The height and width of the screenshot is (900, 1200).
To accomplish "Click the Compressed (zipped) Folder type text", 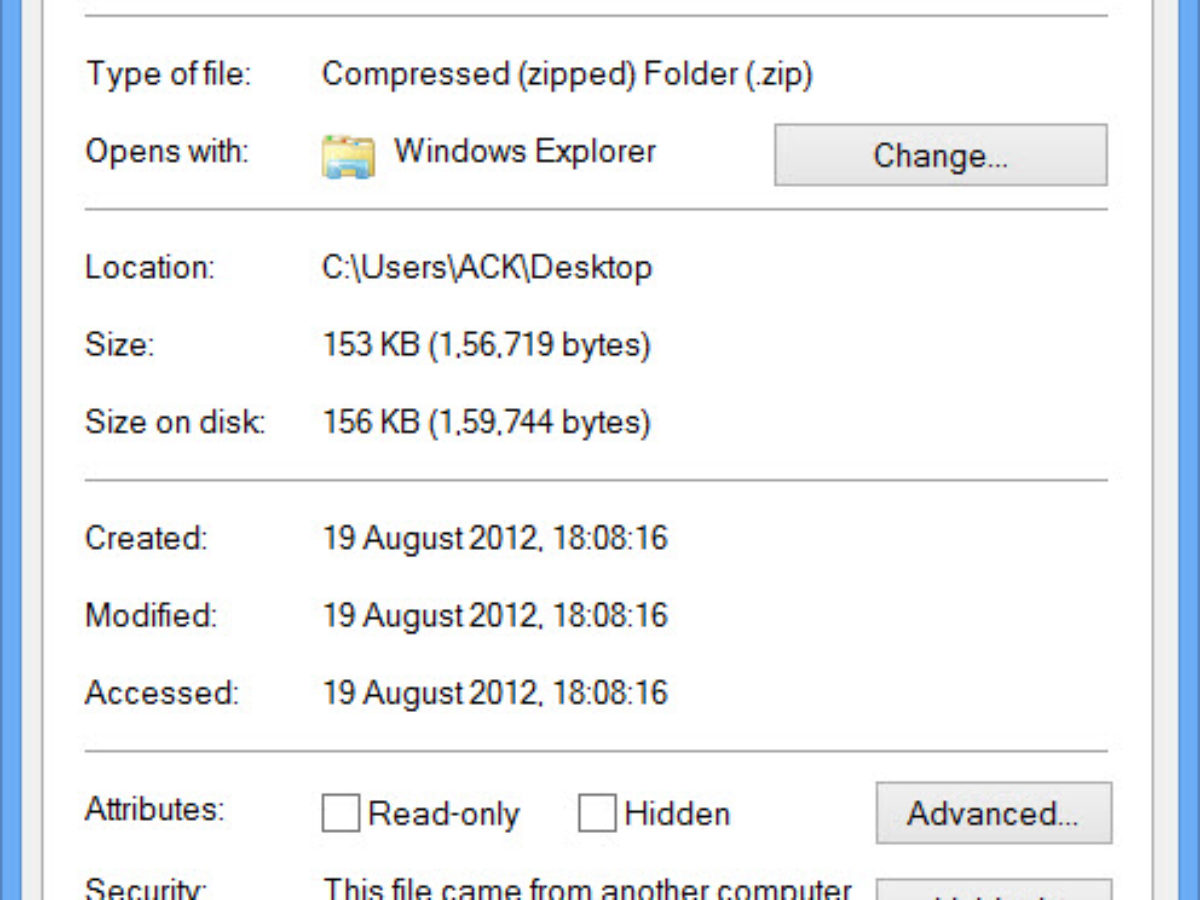I will 567,74.
